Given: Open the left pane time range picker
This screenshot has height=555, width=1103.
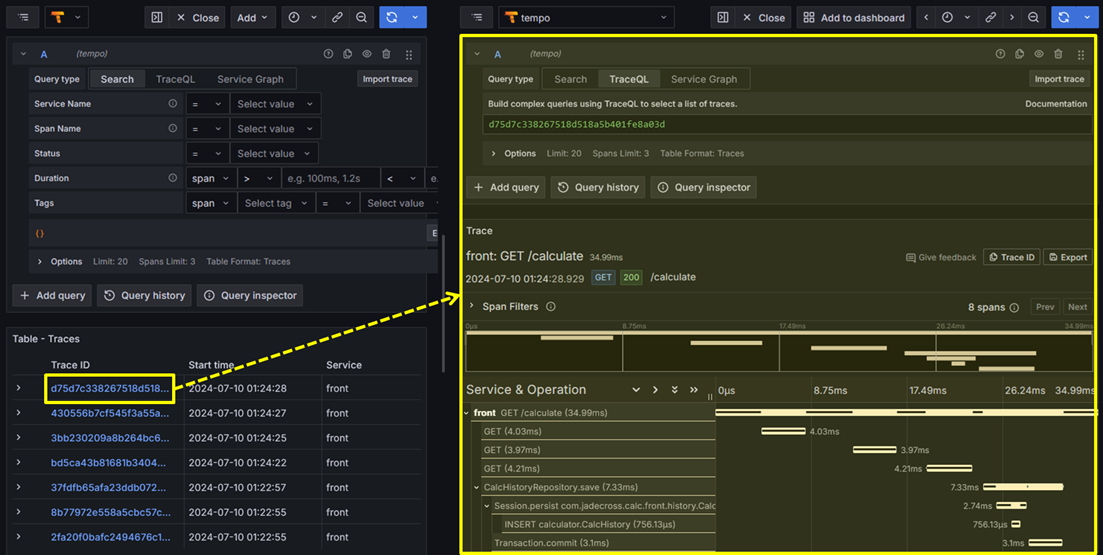Looking at the screenshot, I should 303,18.
